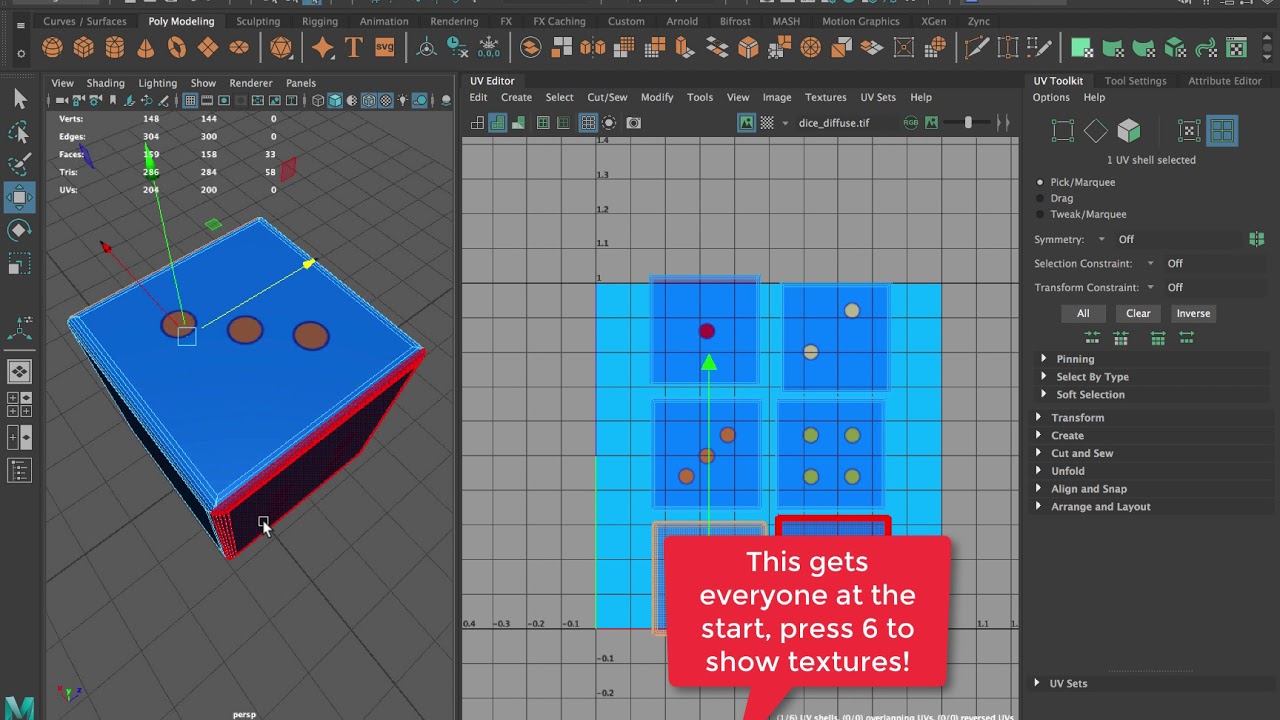The image size is (1280, 720).
Task: Create a polygon cube from the shelf
Action: 83,47
